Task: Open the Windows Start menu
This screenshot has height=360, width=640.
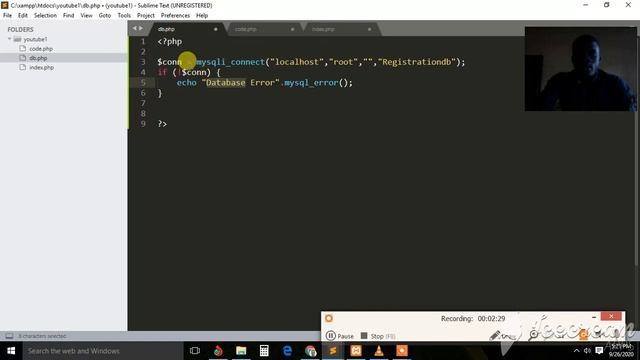Action: [11, 351]
